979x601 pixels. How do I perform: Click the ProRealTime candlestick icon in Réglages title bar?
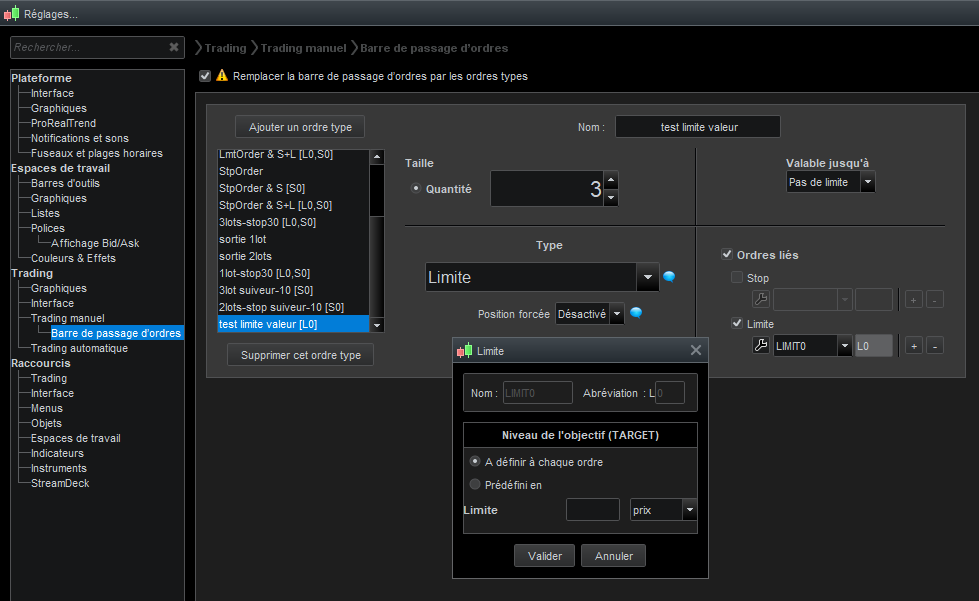coord(12,13)
